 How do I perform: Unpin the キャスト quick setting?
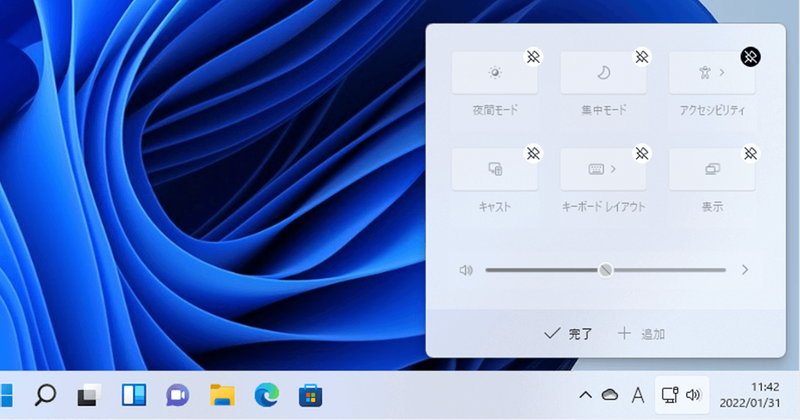[x=533, y=153]
